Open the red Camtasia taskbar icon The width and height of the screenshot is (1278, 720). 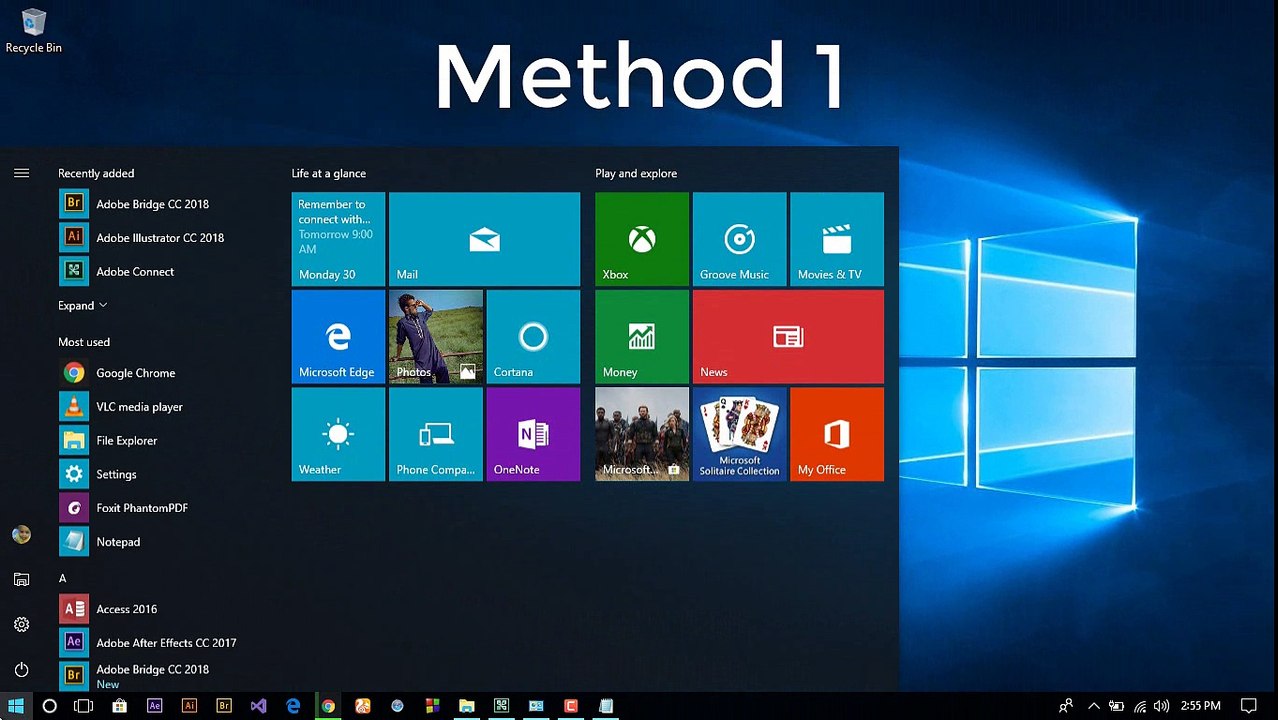pos(571,706)
